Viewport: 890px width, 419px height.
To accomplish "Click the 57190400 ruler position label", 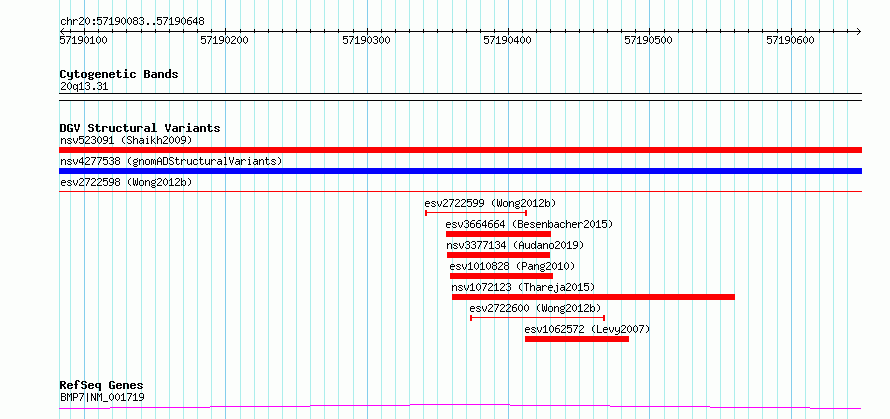I will tap(507, 40).
